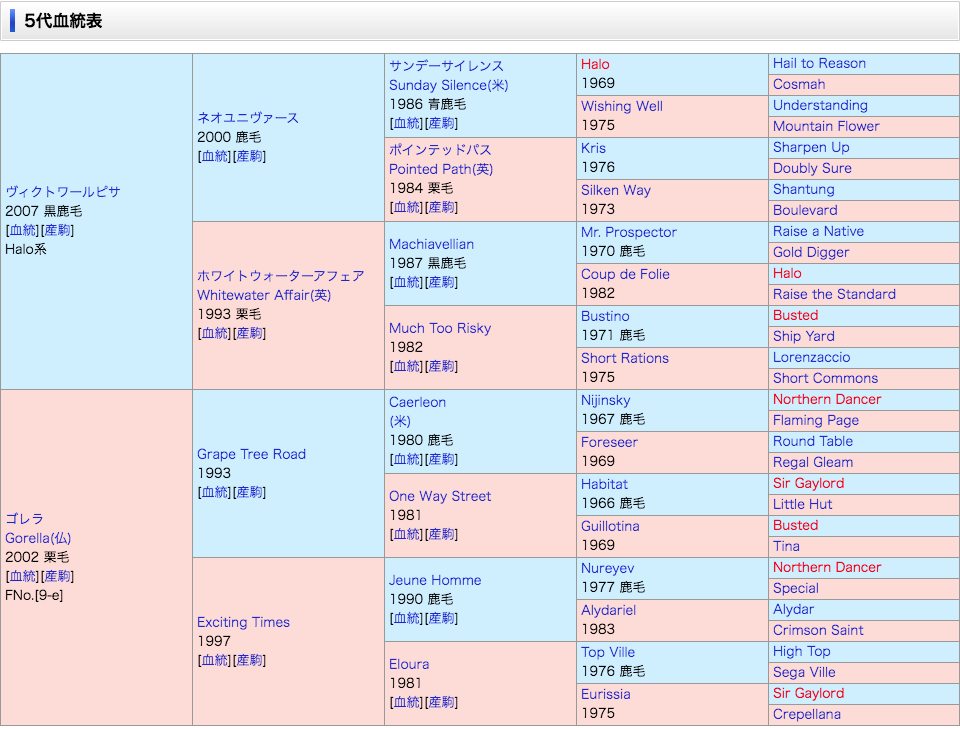Open the Coup de Folie link

click(625, 274)
